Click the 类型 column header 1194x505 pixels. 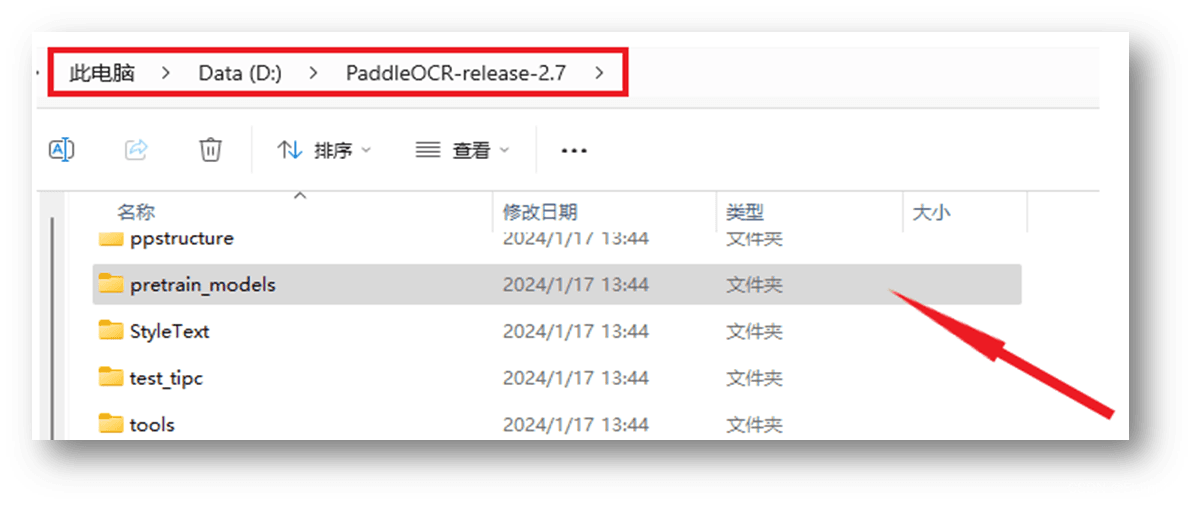point(745,212)
